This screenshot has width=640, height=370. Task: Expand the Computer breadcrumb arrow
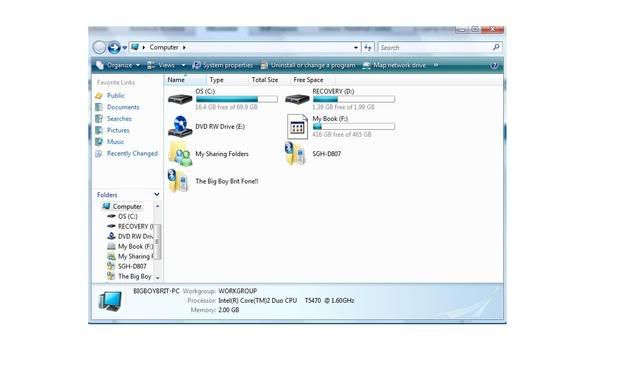click(x=184, y=47)
